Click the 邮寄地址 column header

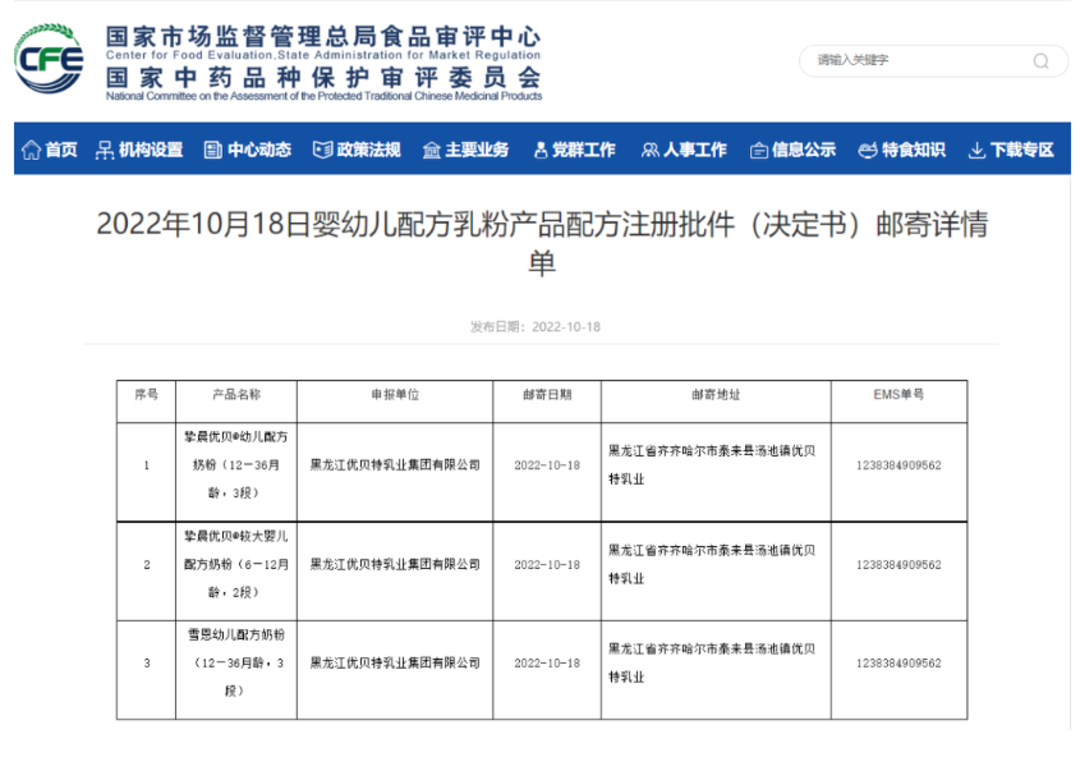tap(716, 395)
